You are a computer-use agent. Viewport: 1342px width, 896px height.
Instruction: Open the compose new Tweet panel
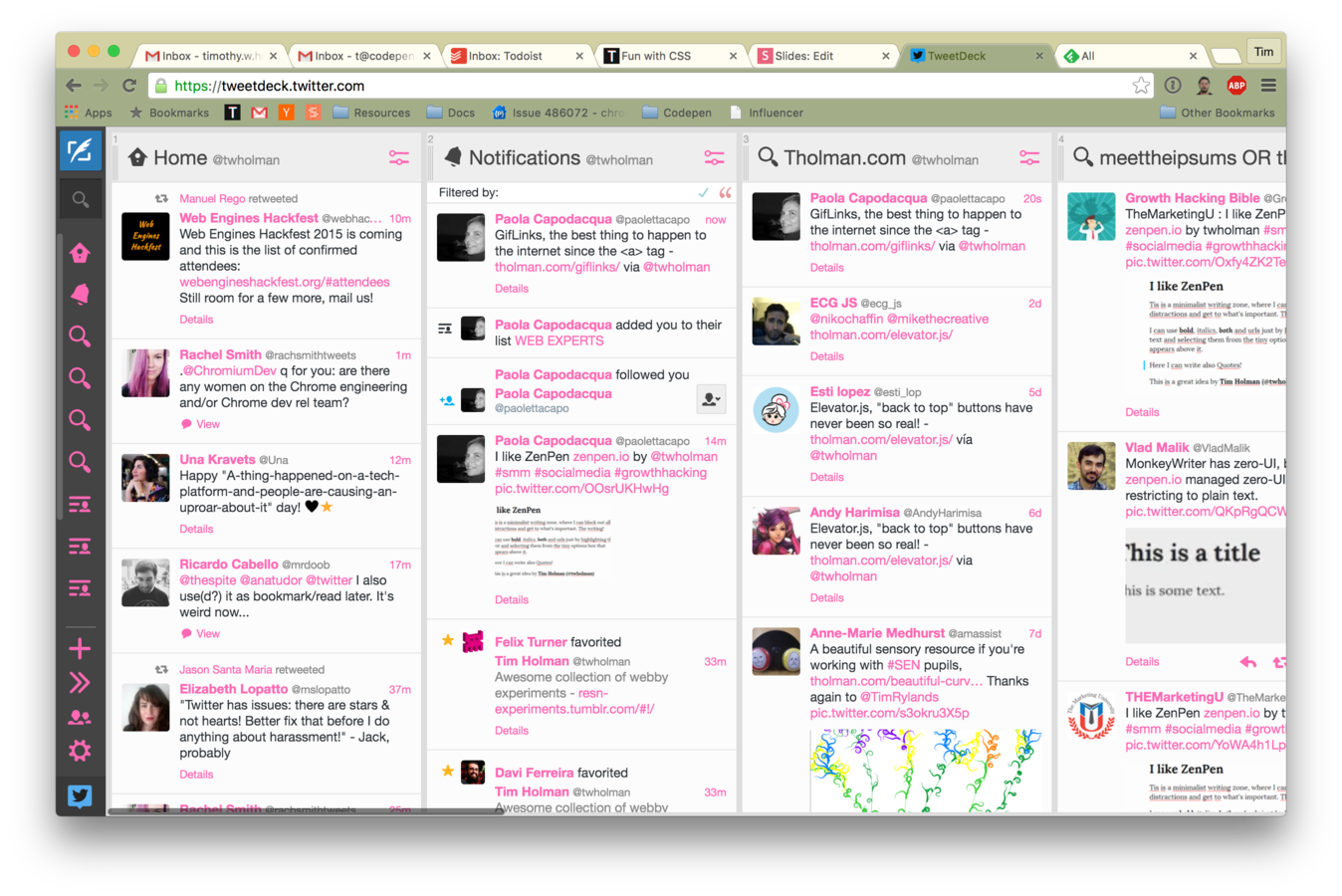pyautogui.click(x=80, y=151)
